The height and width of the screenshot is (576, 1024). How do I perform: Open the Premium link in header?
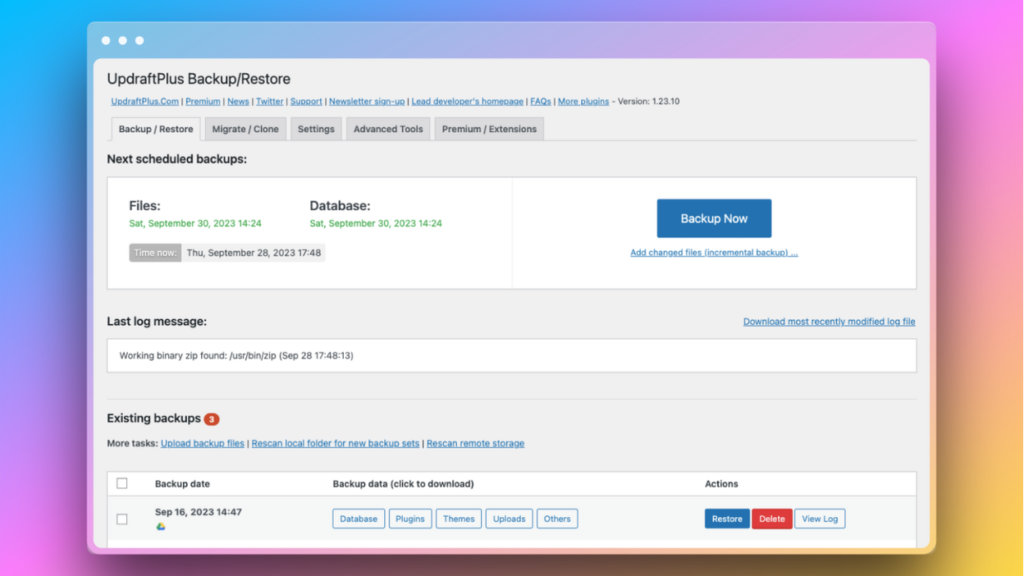tap(202, 101)
